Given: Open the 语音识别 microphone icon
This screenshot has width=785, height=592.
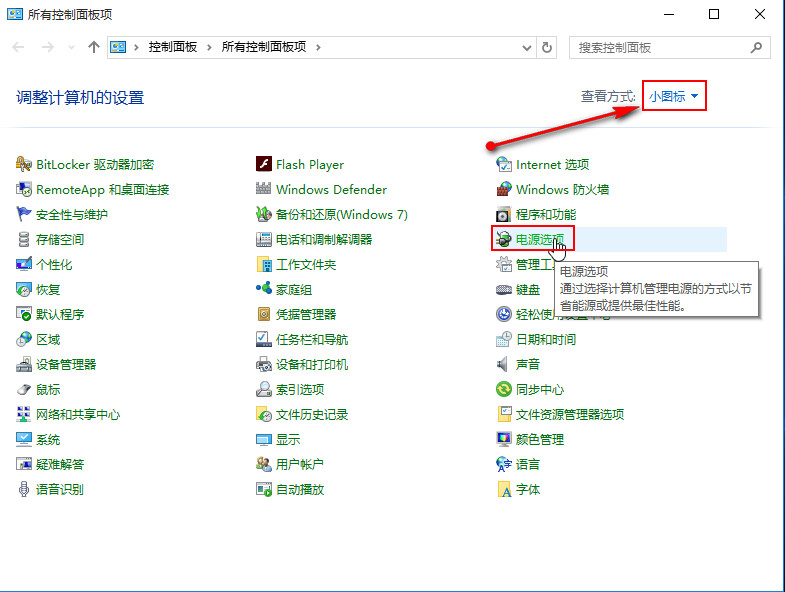Looking at the screenshot, I should (24, 489).
